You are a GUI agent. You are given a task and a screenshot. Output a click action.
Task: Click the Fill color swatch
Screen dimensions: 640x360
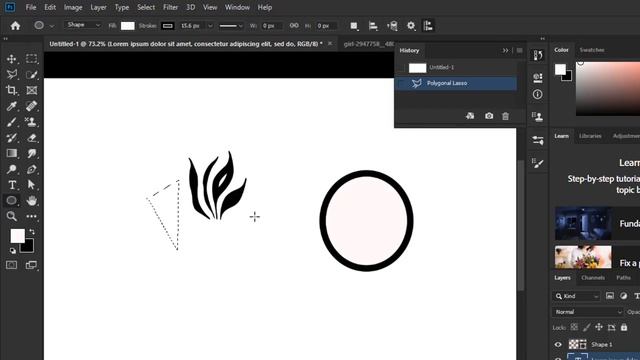pyautogui.click(x=128, y=26)
